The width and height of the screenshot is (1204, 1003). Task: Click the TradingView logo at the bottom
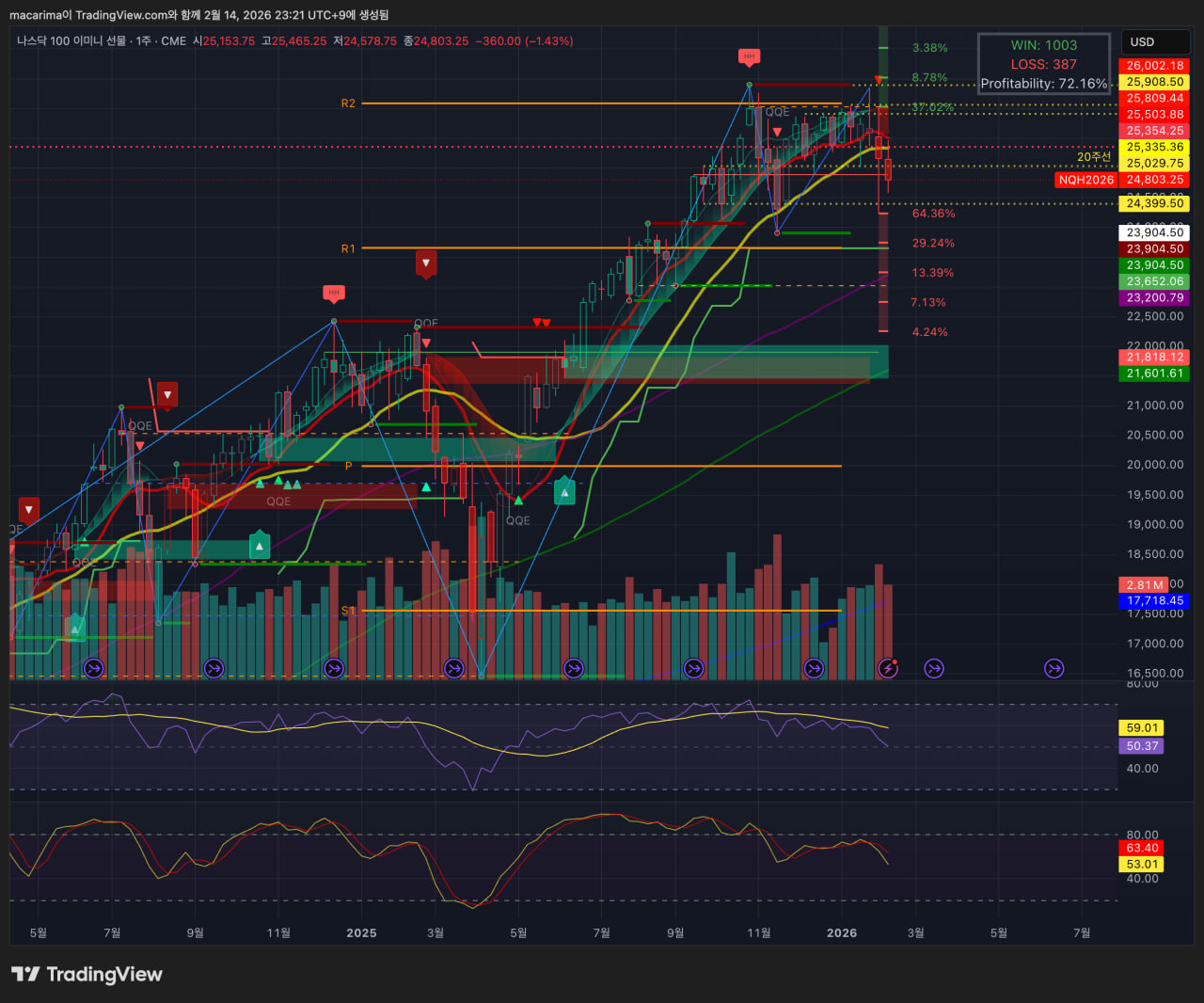[87, 974]
